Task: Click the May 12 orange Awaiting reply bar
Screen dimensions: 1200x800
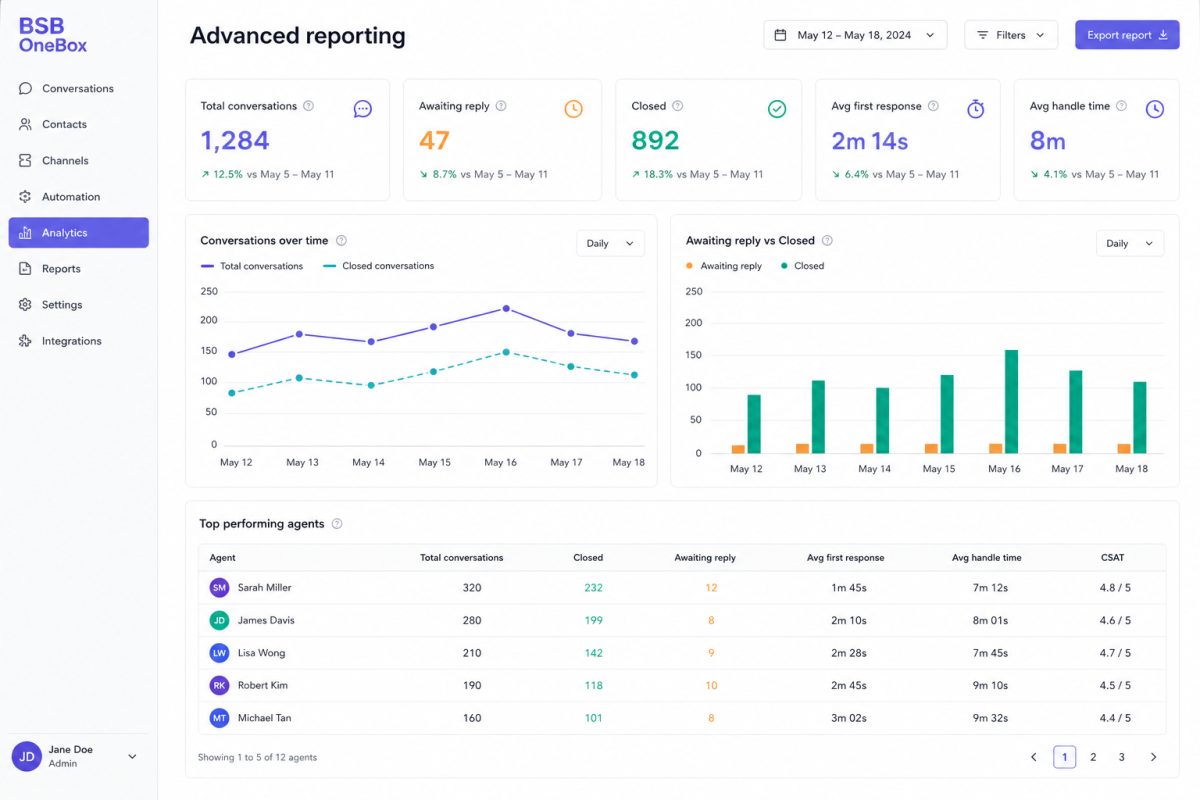Action: [738, 449]
